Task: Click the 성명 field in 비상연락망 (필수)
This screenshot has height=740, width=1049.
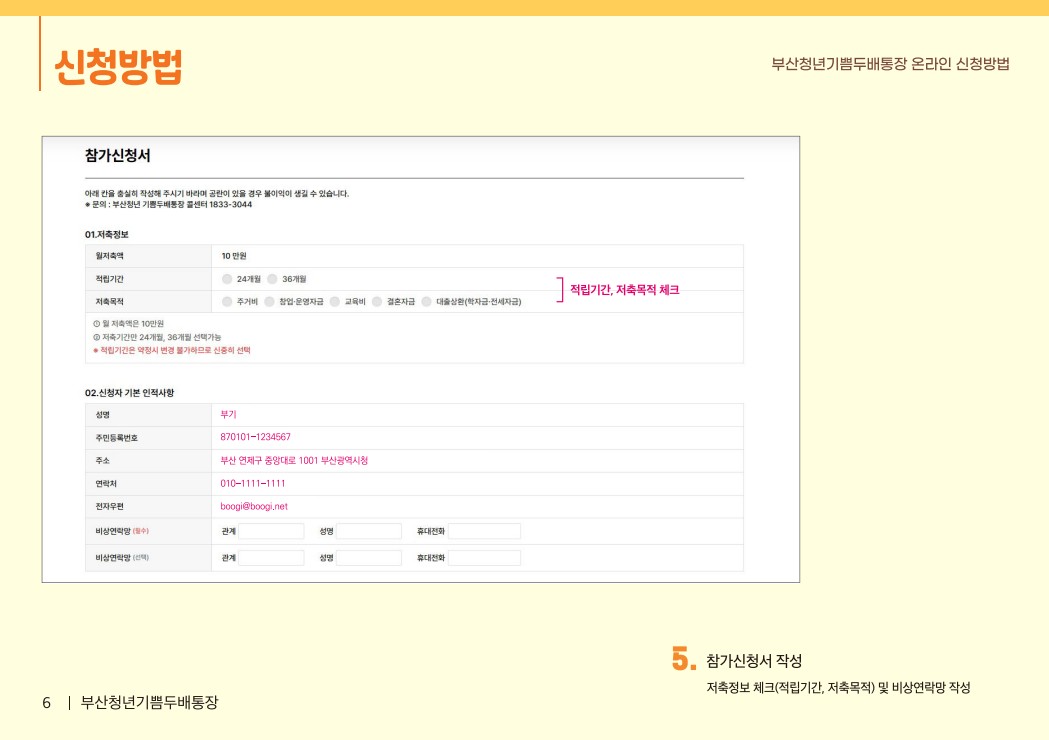Action: [x=370, y=531]
